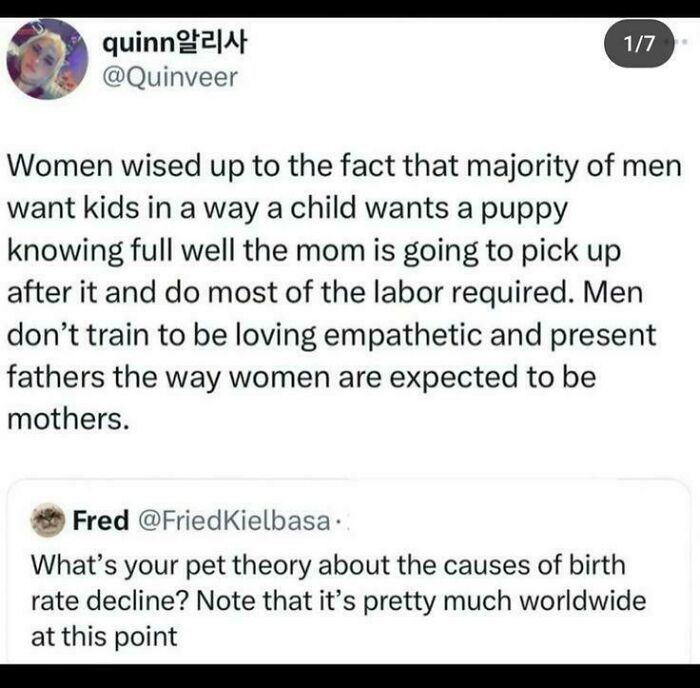Open the more options dots beside 1/7

pyautogui.click(x=683, y=46)
